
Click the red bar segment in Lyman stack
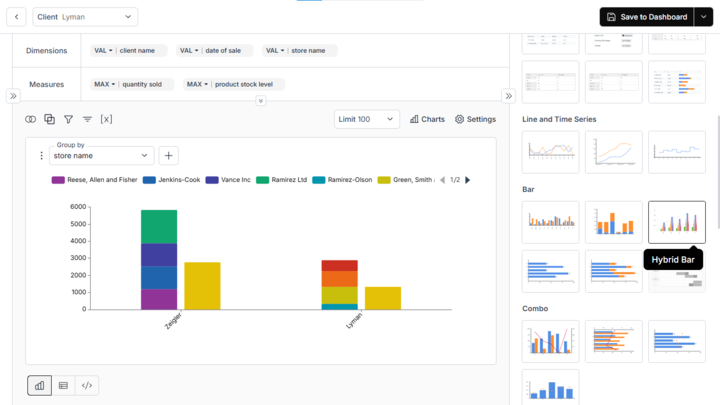point(339,266)
